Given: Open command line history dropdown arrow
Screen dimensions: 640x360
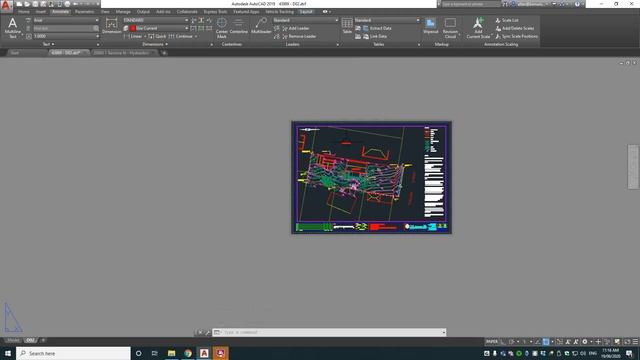Looking at the screenshot, I should pos(443,332).
